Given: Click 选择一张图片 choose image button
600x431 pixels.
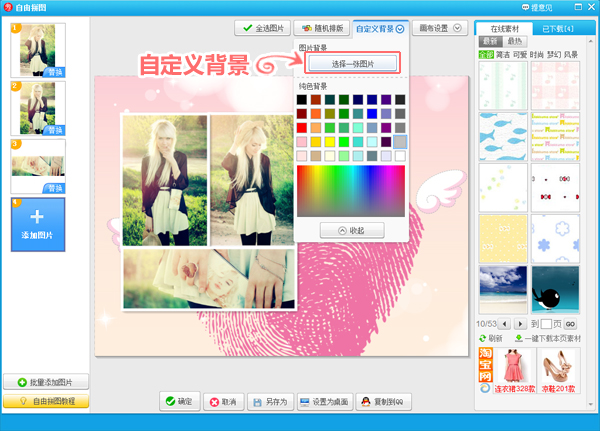Looking at the screenshot, I should point(351,63).
